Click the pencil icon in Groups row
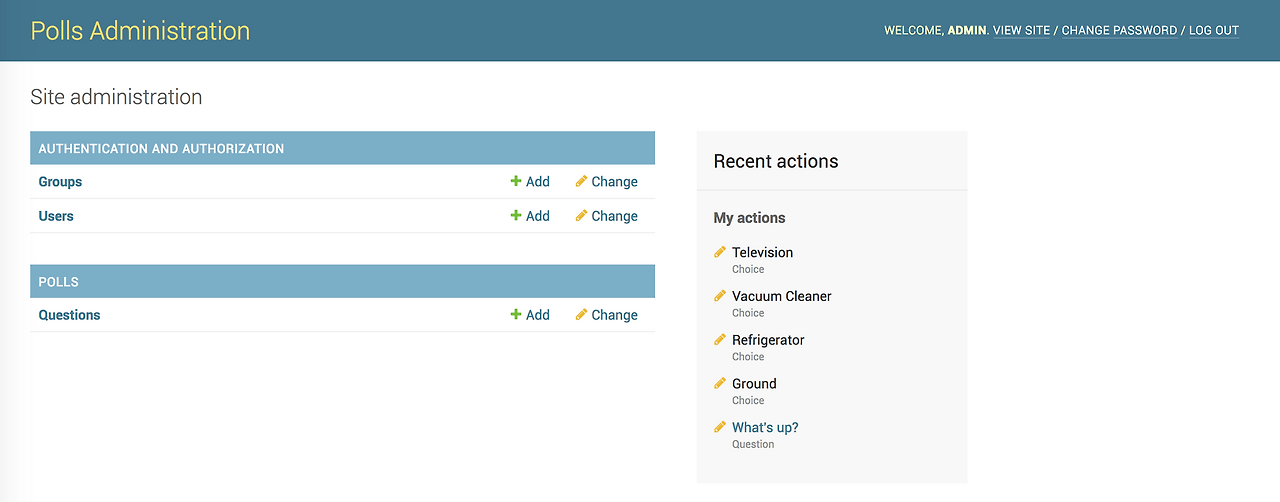The width and height of the screenshot is (1280, 502). [581, 182]
